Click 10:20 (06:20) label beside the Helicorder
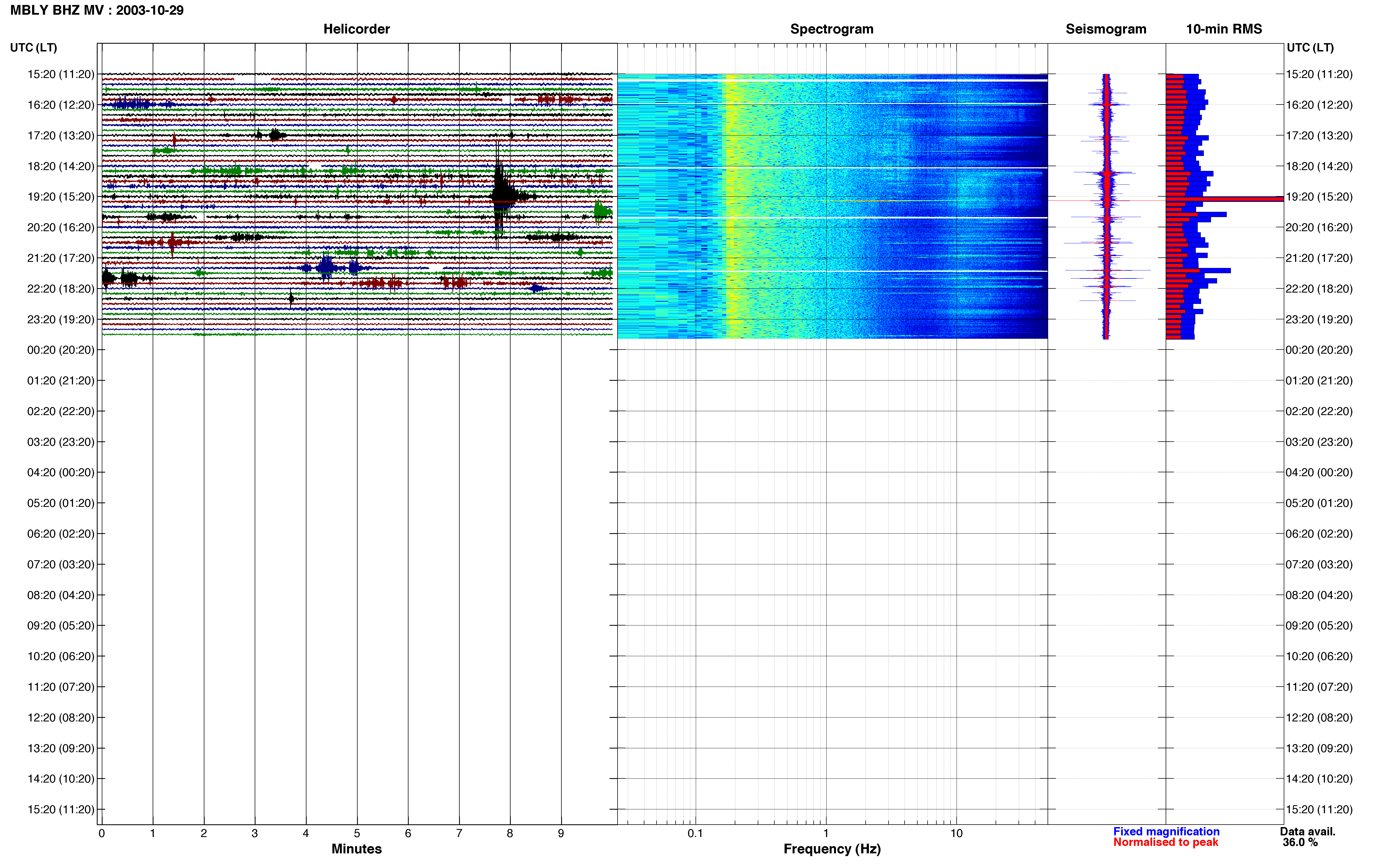 [61, 656]
